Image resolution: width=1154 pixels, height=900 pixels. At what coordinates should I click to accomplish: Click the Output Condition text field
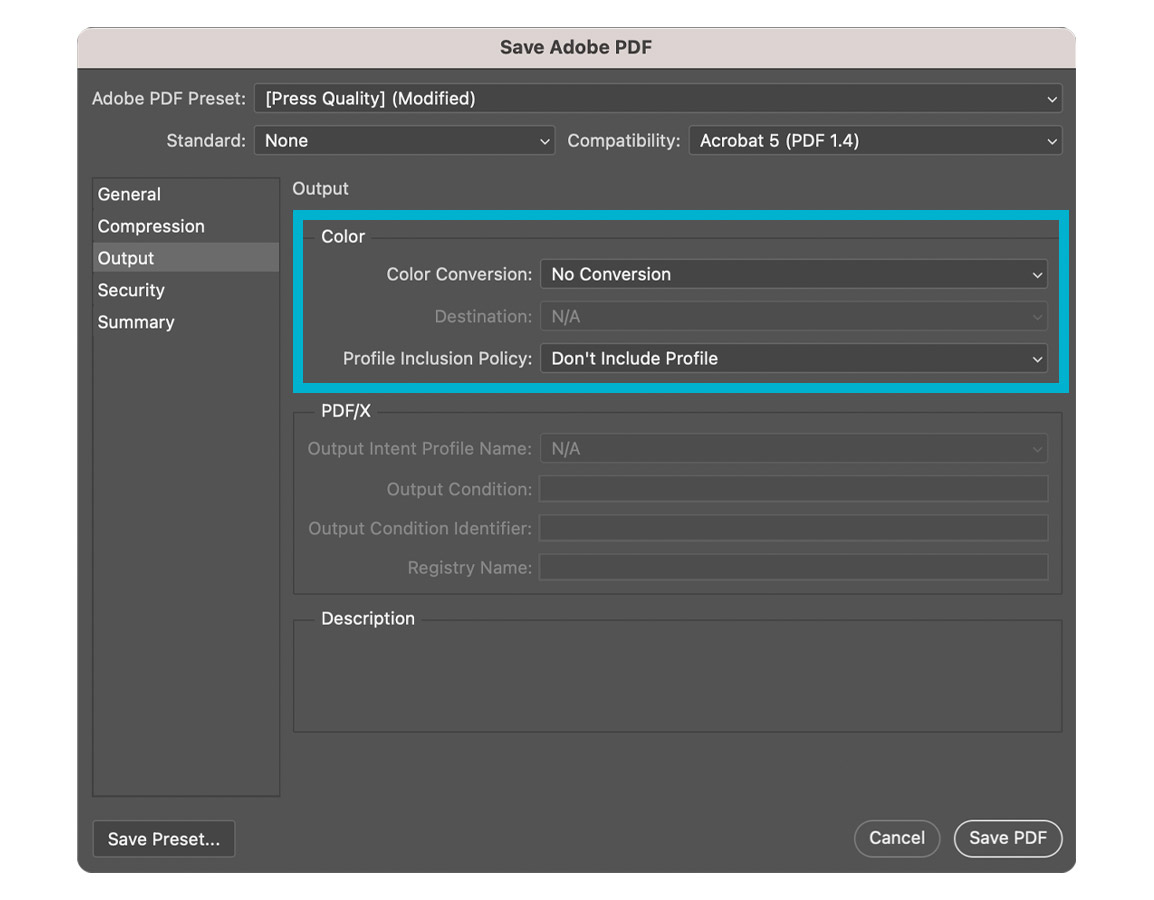tap(793, 489)
